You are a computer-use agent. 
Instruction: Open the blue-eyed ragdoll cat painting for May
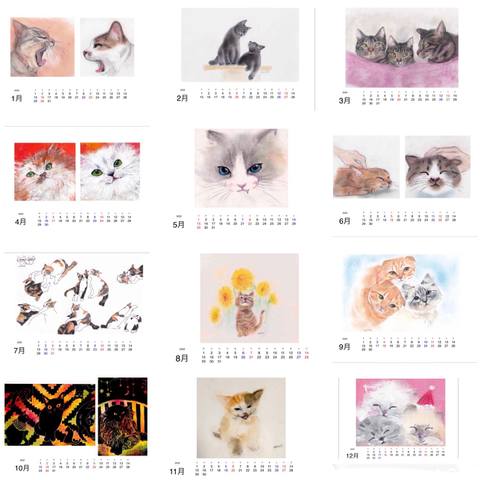coord(241,168)
